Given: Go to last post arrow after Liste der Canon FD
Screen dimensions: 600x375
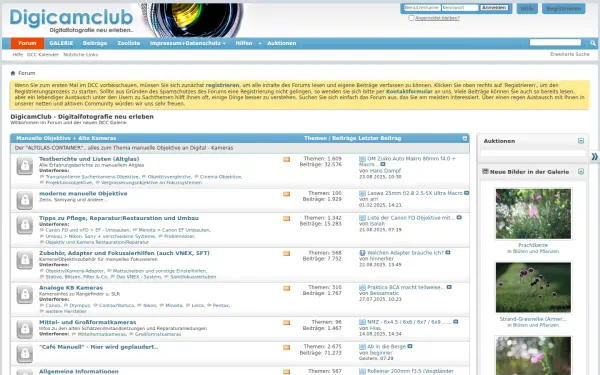Looking at the screenshot, I should (459, 218).
